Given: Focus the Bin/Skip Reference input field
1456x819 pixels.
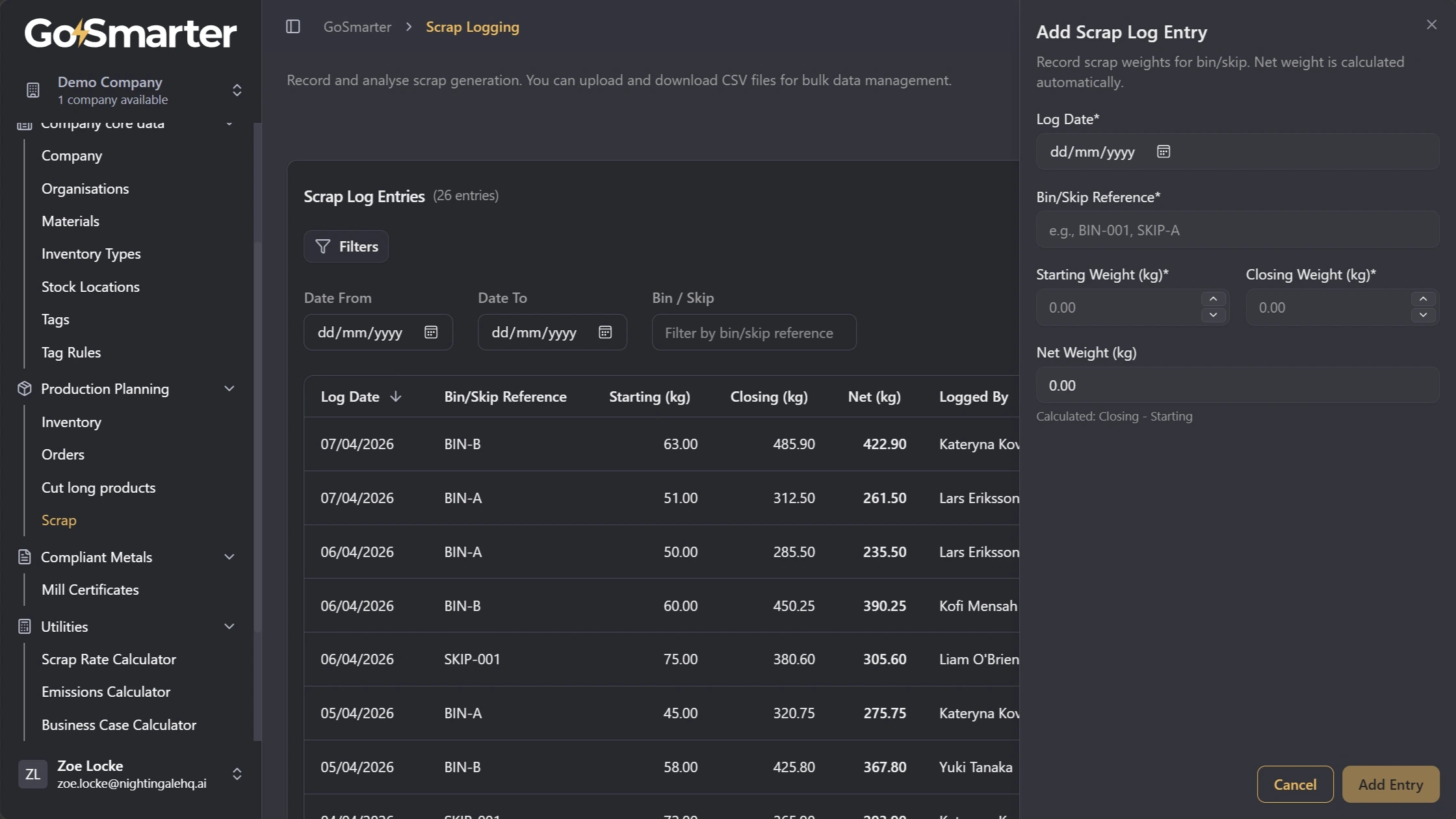Looking at the screenshot, I should point(1237,230).
